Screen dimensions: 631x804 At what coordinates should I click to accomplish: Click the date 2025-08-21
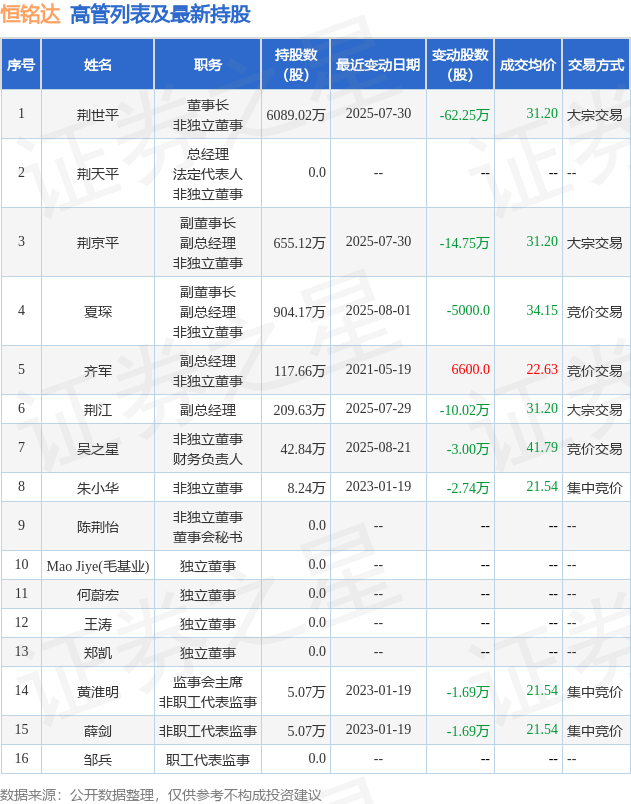(x=378, y=447)
